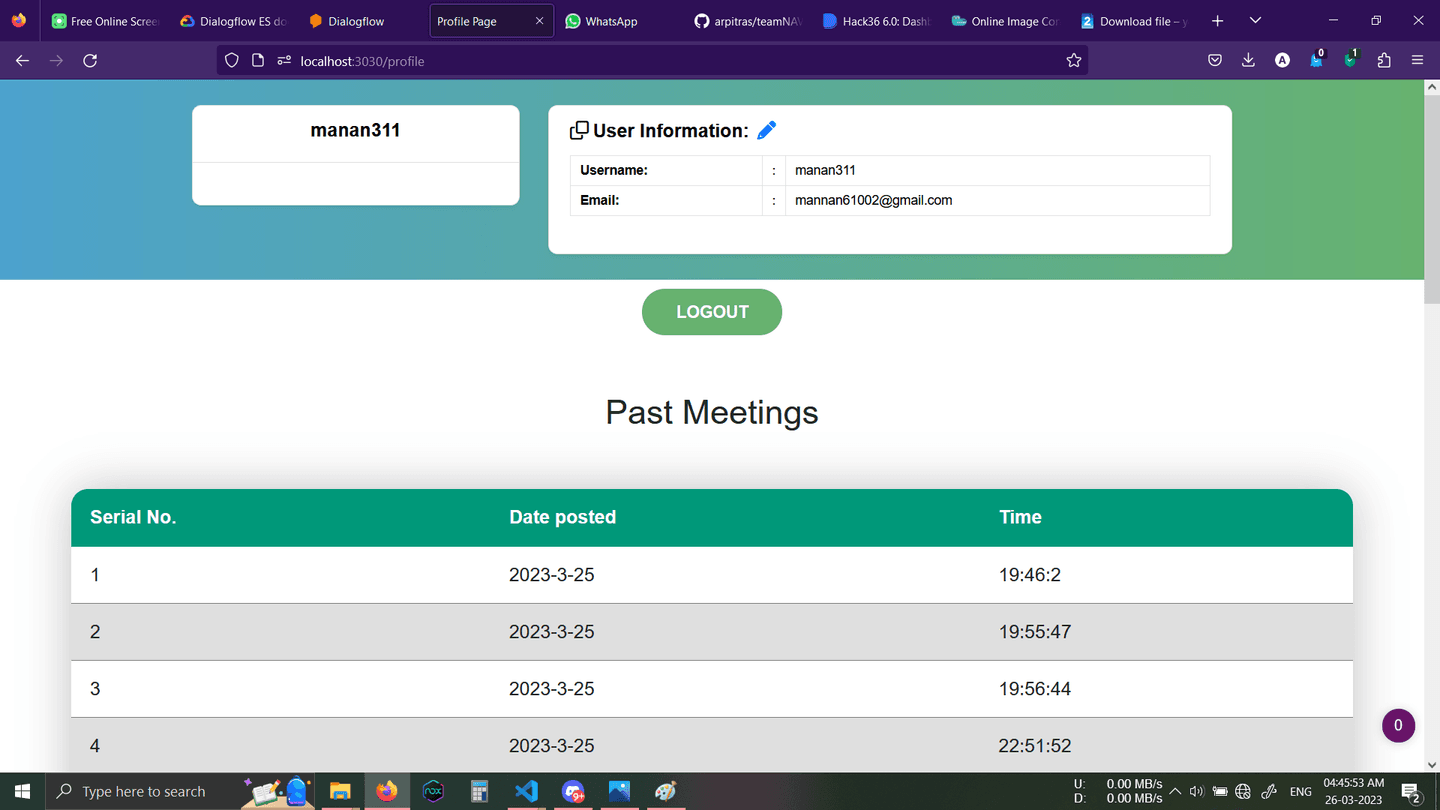Click serial number 3 in meetings table
The image size is (1440, 810).
point(95,689)
